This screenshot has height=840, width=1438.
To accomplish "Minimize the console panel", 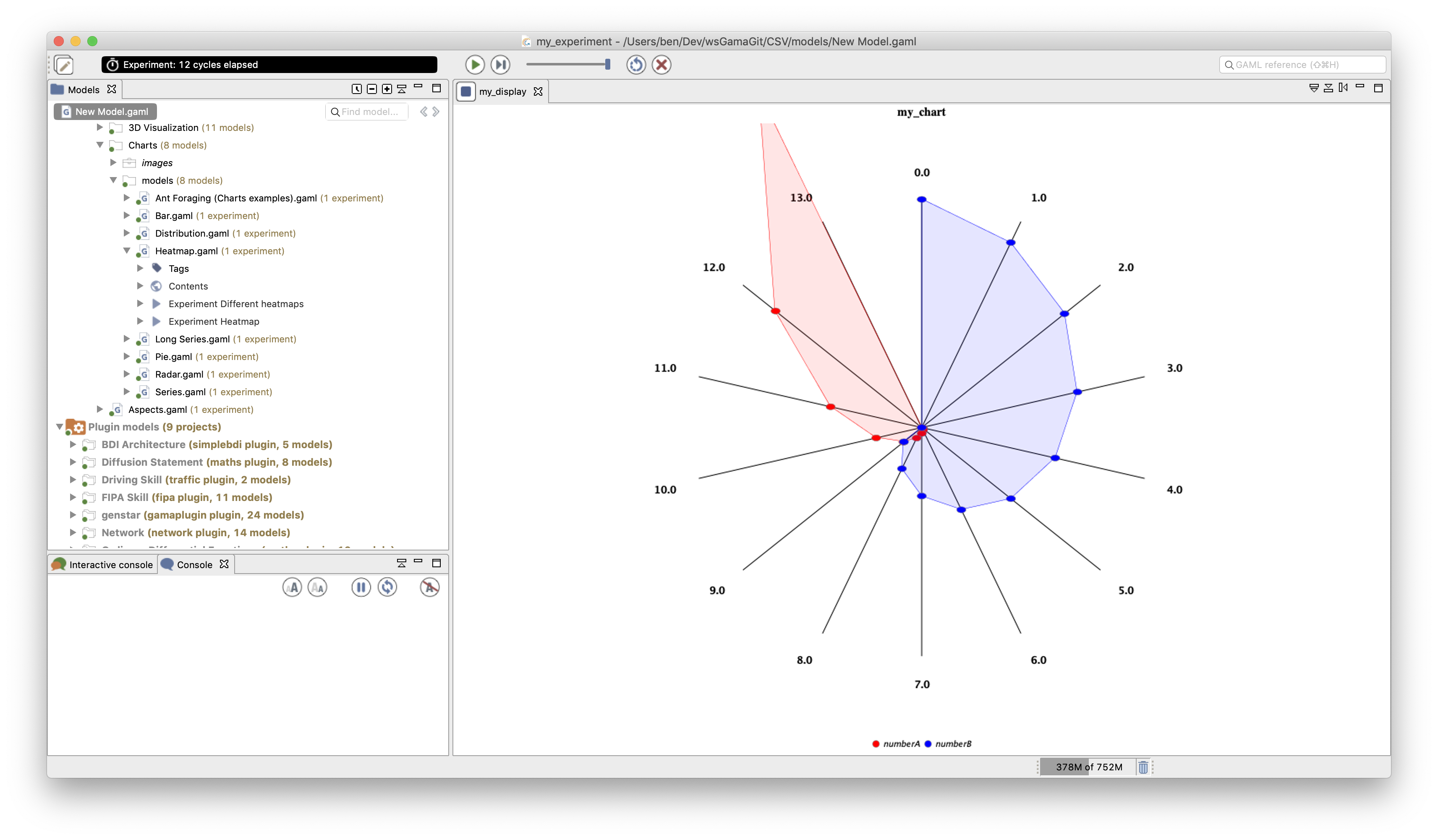I will tap(418, 562).
